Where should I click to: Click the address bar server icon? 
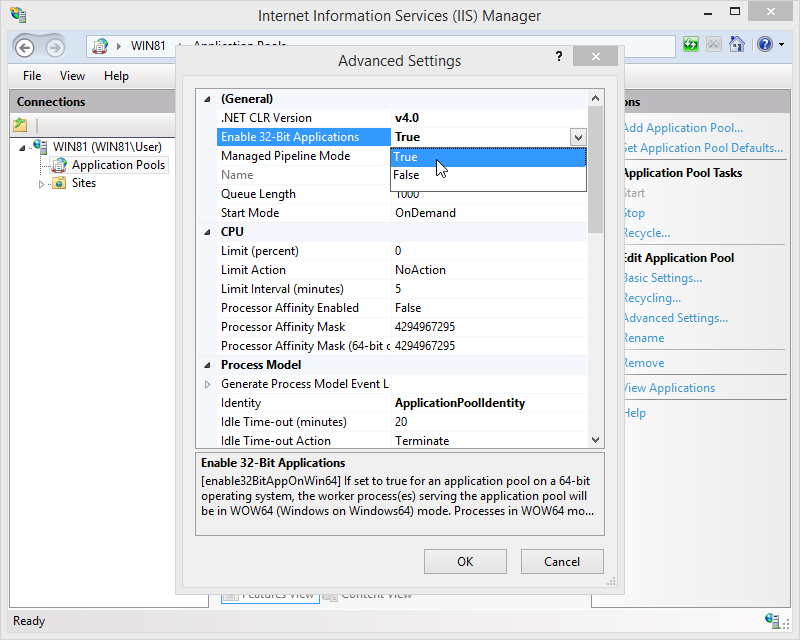coord(100,46)
